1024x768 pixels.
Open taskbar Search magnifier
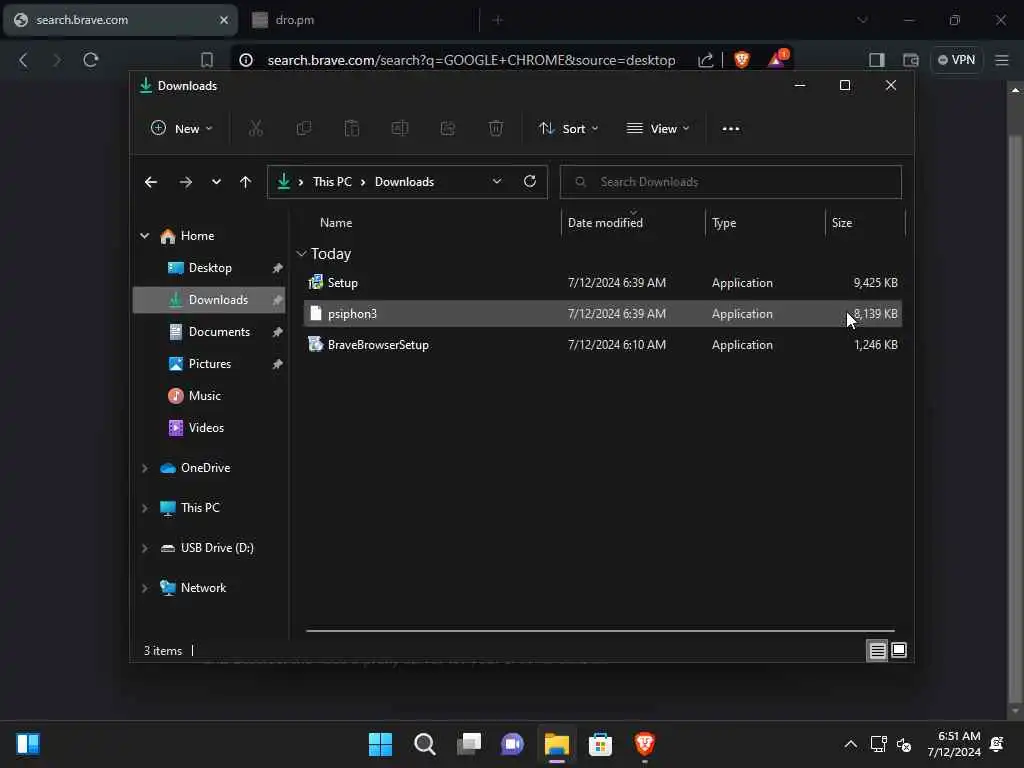424,744
